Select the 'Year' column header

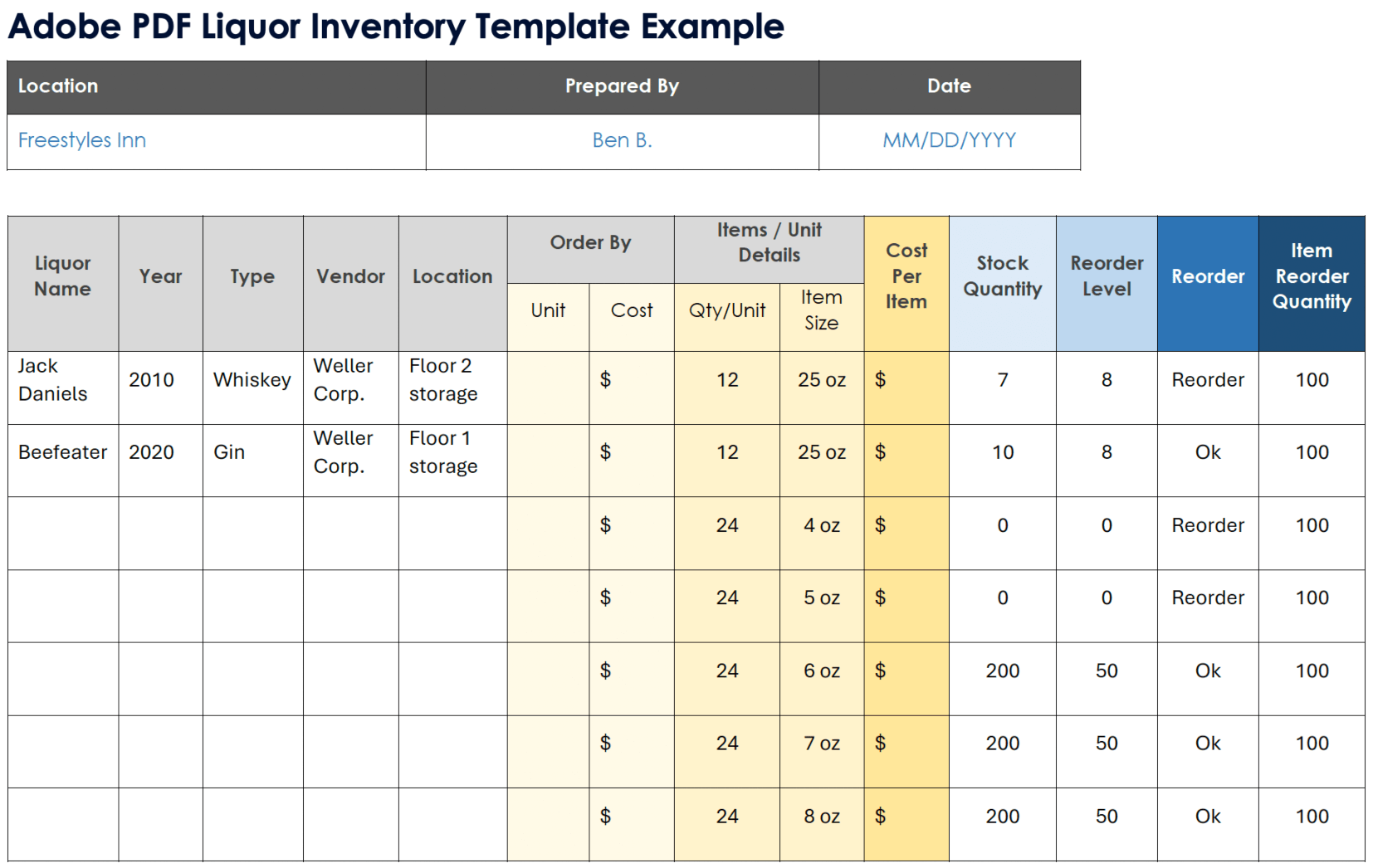160,284
